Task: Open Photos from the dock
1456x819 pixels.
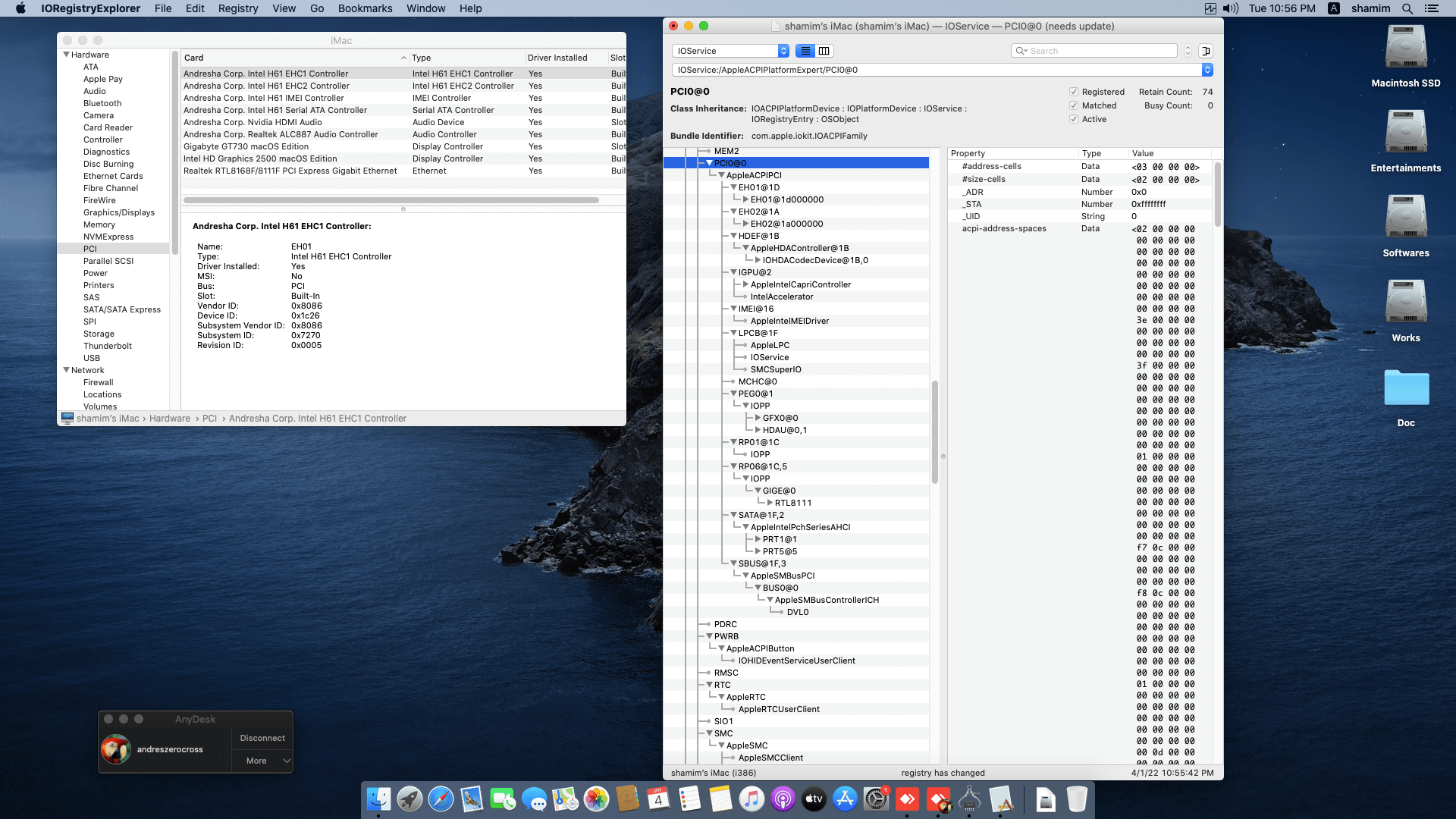Action: (596, 799)
